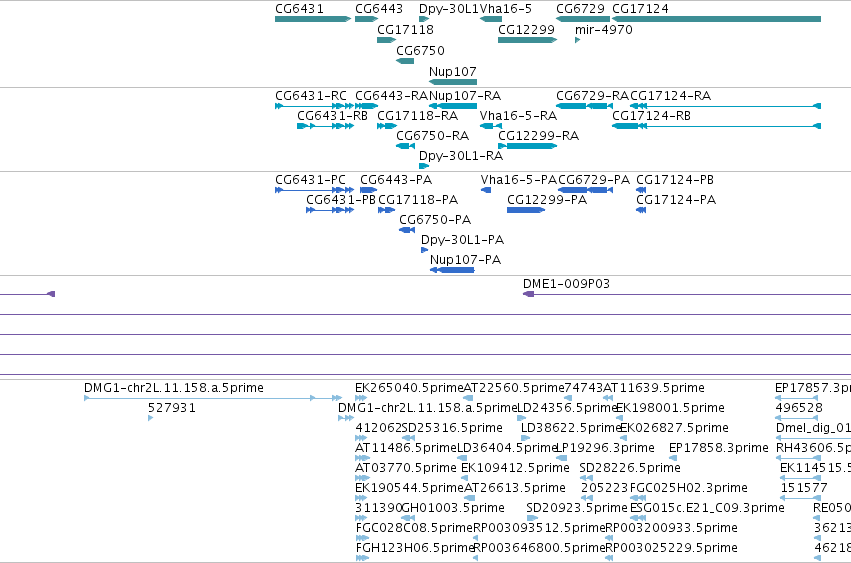Image resolution: width=851 pixels, height=563 pixels.
Task: Click the mir-4970 small arrow feature
Action: point(577,40)
